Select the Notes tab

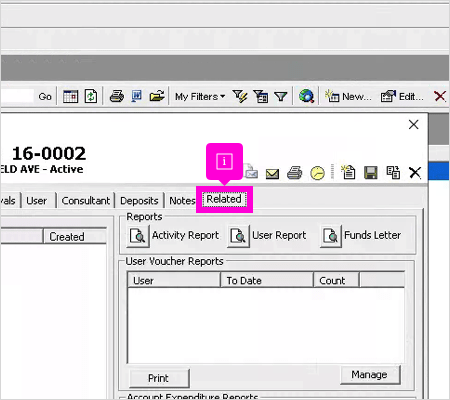tap(181, 201)
